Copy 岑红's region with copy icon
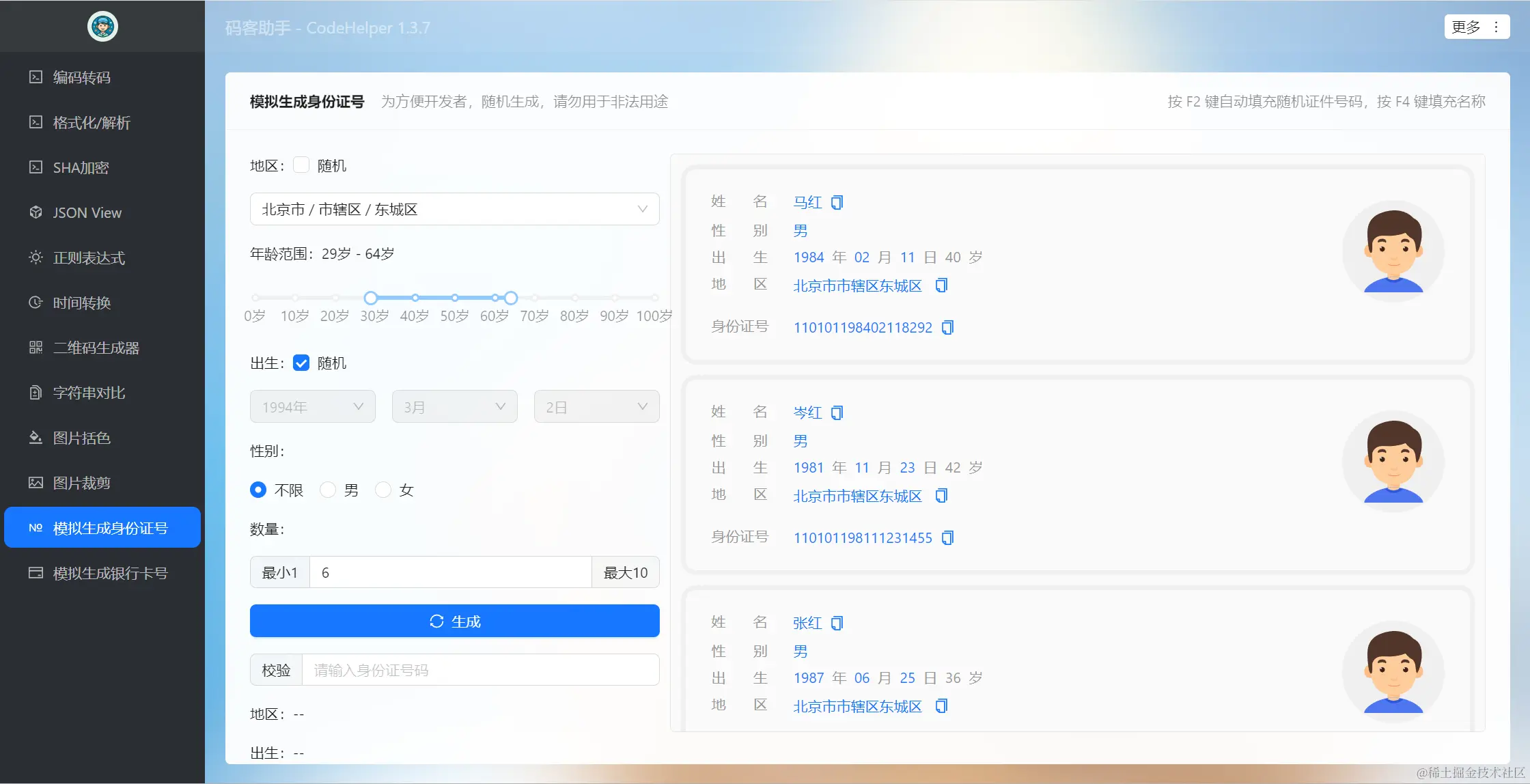The height and width of the screenshot is (784, 1530). point(941,496)
